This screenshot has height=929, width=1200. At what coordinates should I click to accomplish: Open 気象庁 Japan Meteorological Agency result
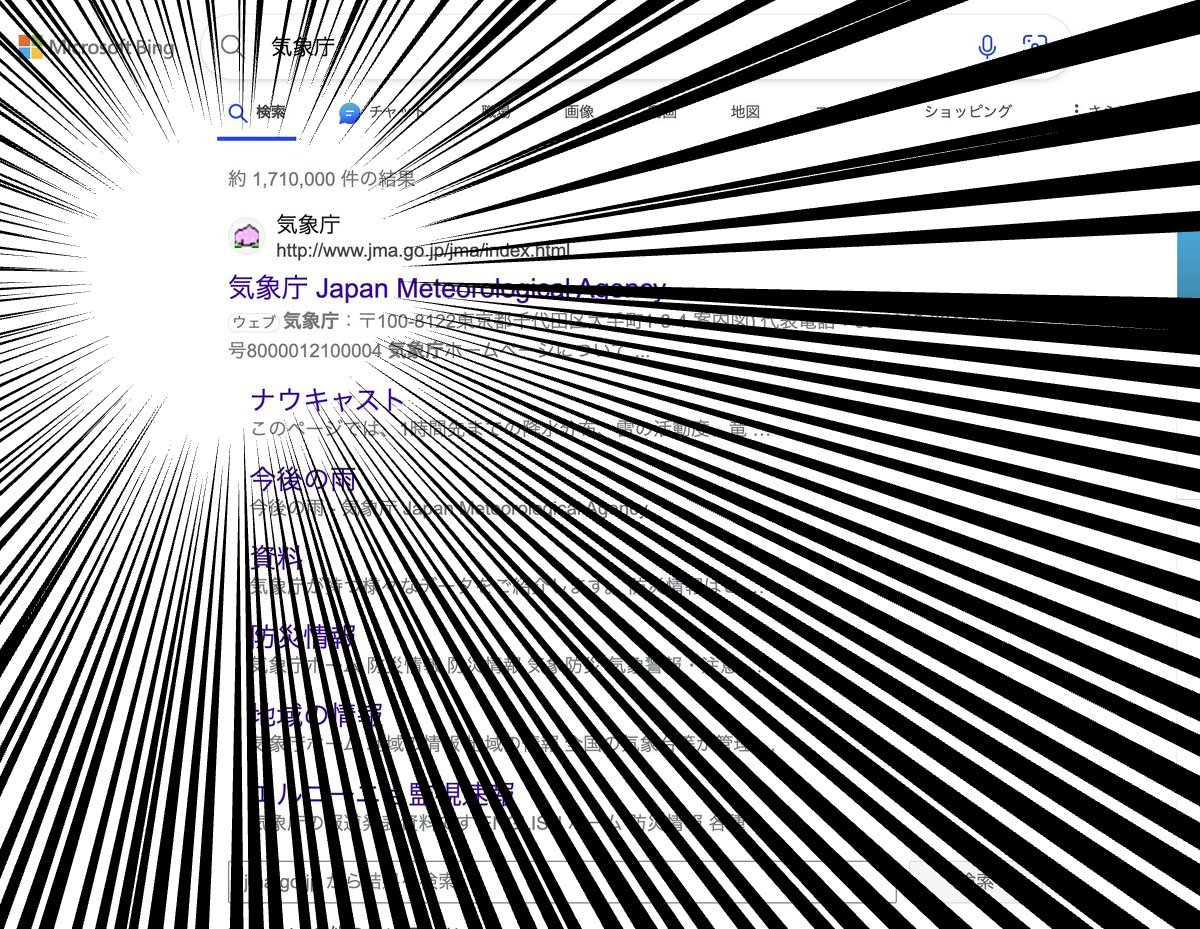click(x=446, y=289)
